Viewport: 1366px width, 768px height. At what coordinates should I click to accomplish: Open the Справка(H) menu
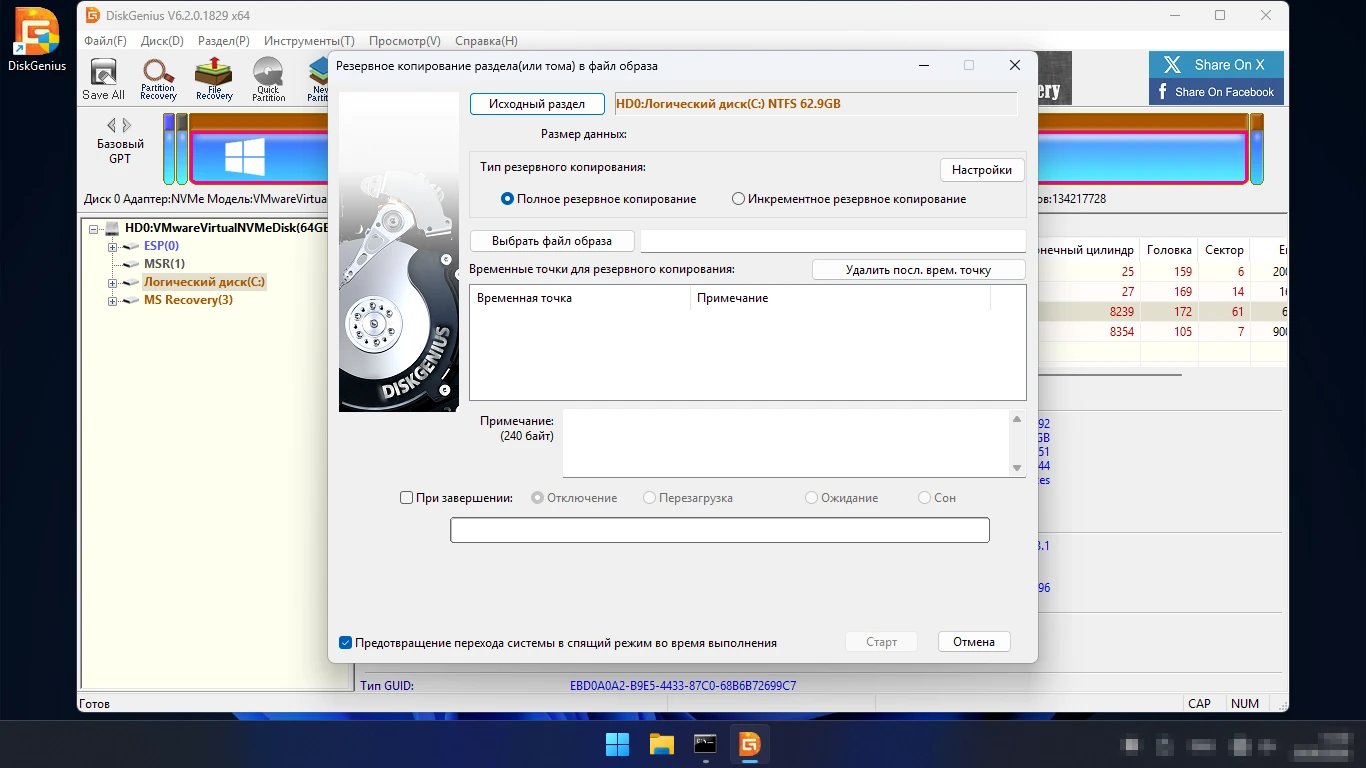click(x=486, y=41)
